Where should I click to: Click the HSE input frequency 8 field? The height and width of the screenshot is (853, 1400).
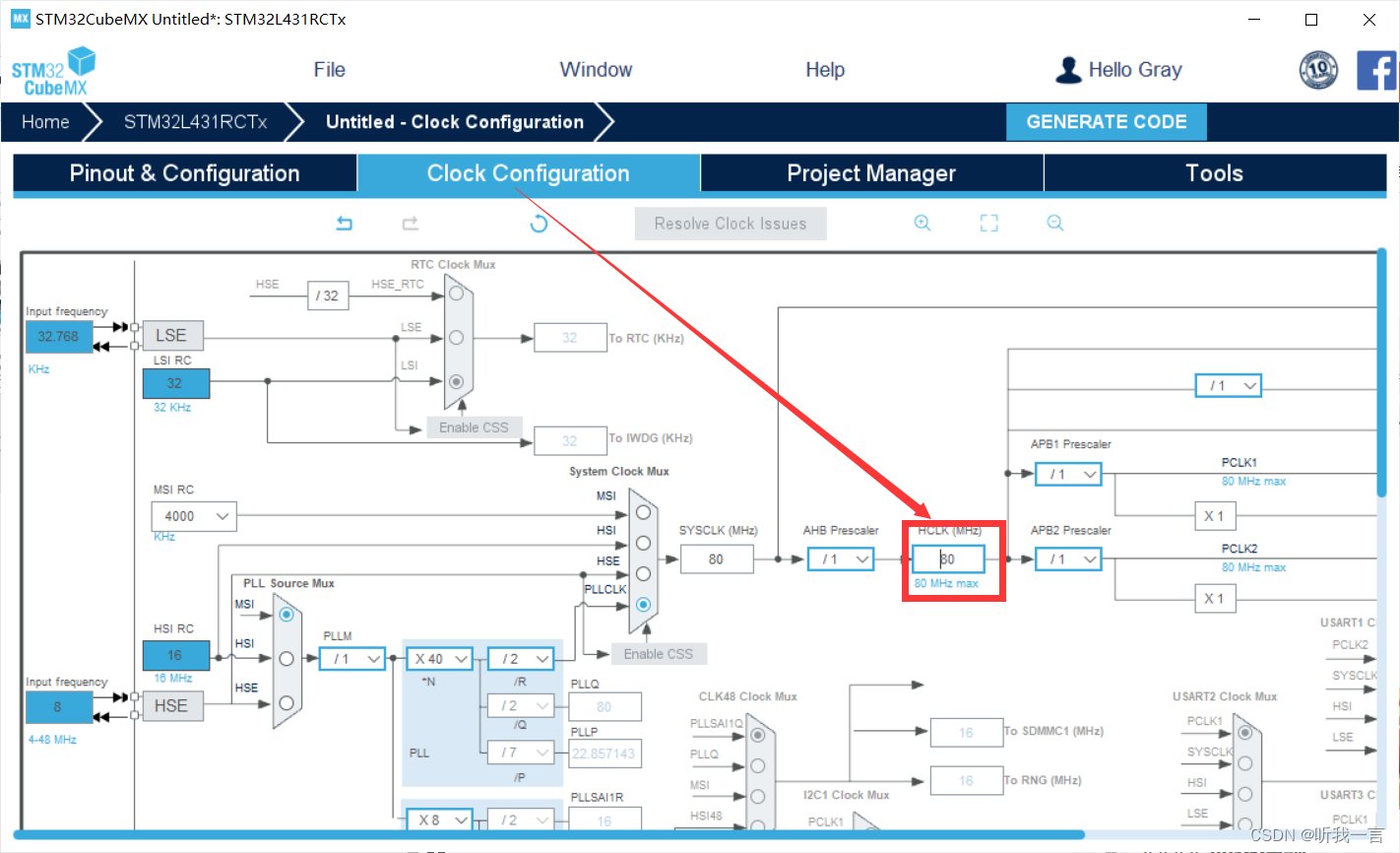point(59,707)
